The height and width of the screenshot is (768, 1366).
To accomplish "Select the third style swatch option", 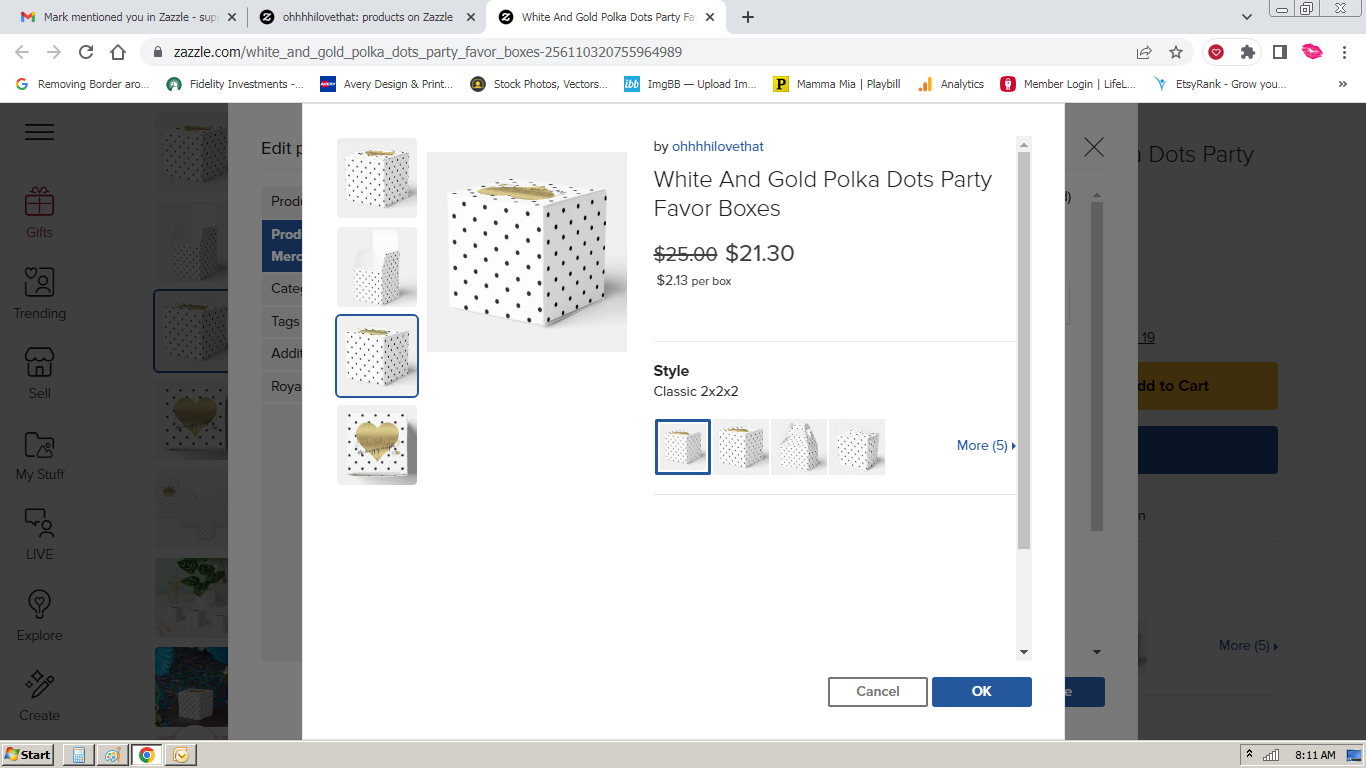I will click(799, 446).
